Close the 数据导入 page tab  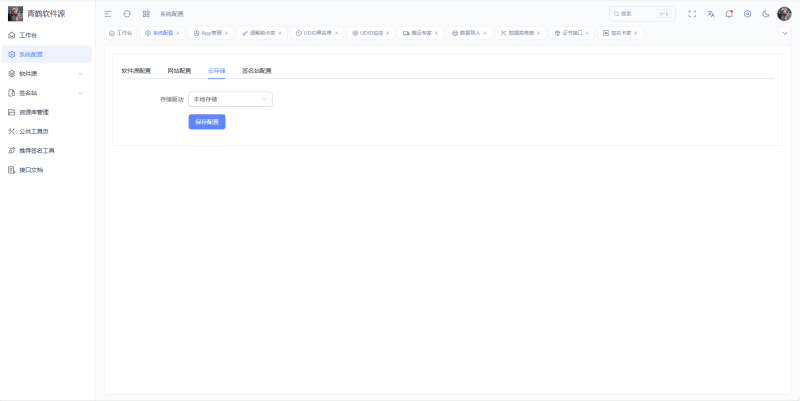click(485, 33)
